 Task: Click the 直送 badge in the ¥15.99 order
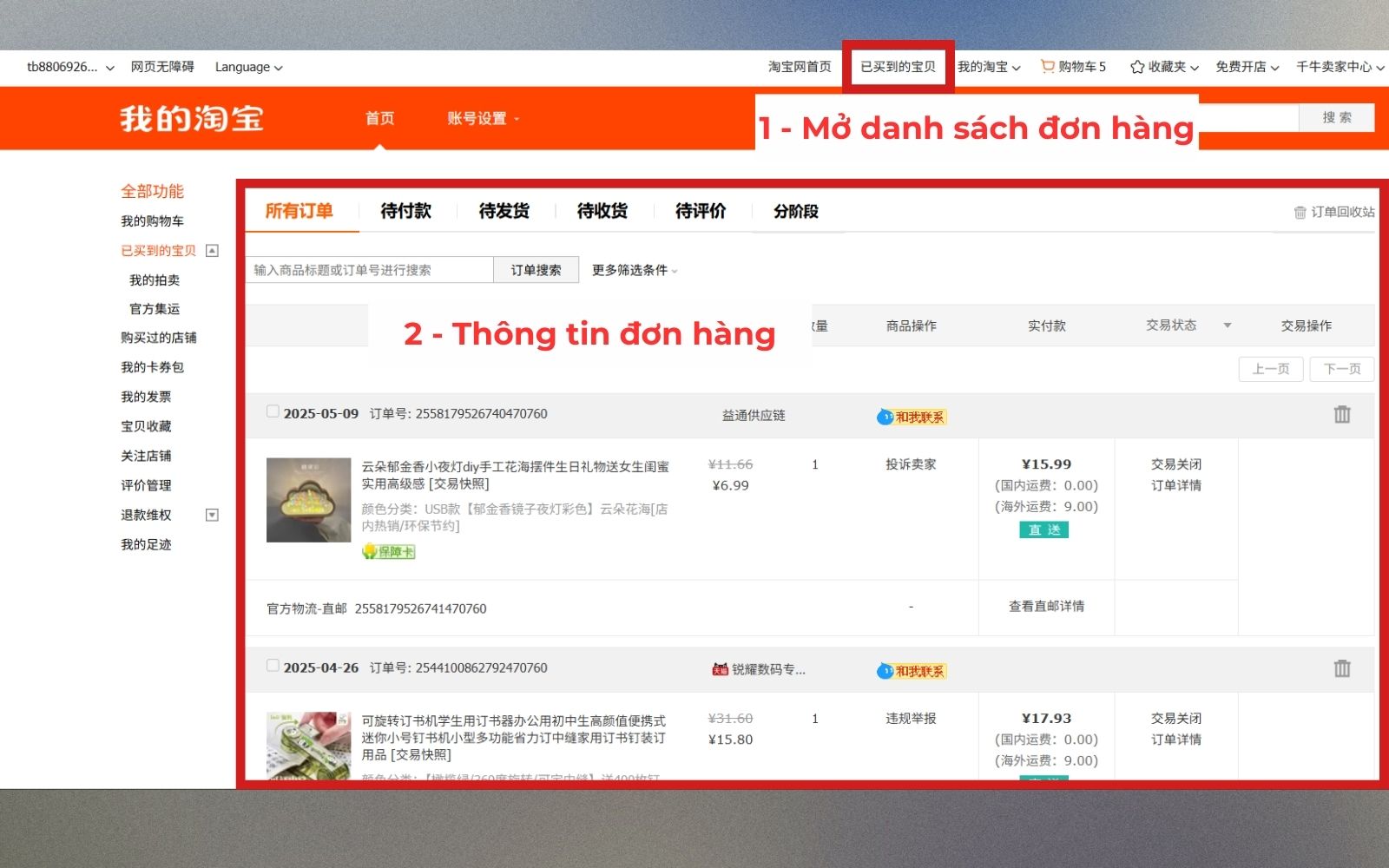(x=1043, y=529)
